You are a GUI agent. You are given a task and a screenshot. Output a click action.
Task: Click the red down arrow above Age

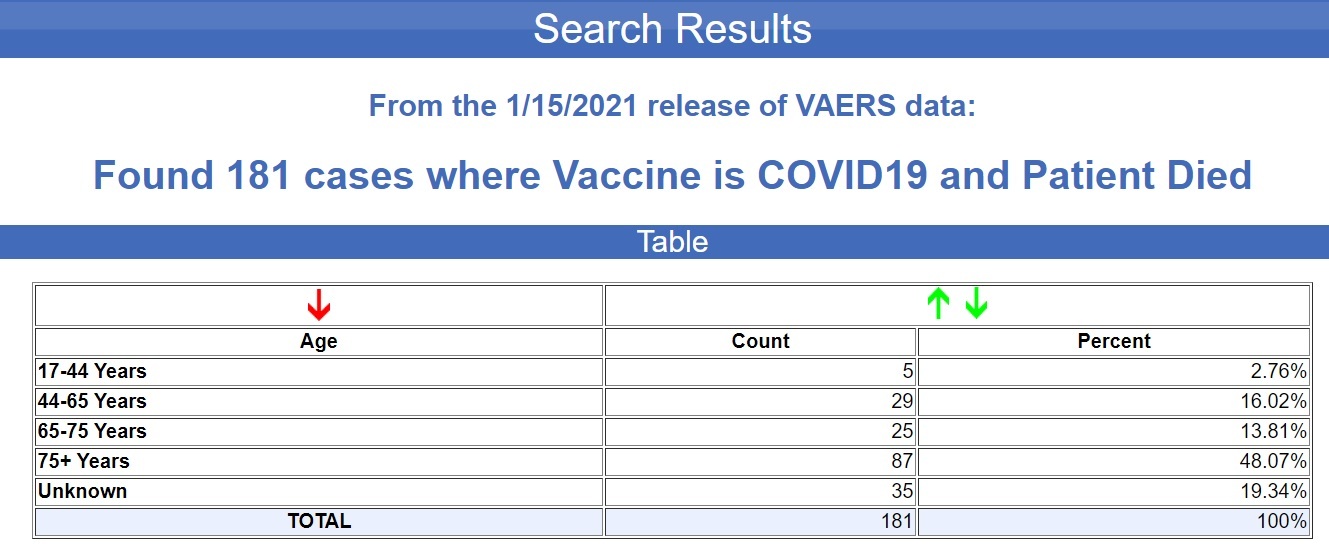(x=318, y=304)
